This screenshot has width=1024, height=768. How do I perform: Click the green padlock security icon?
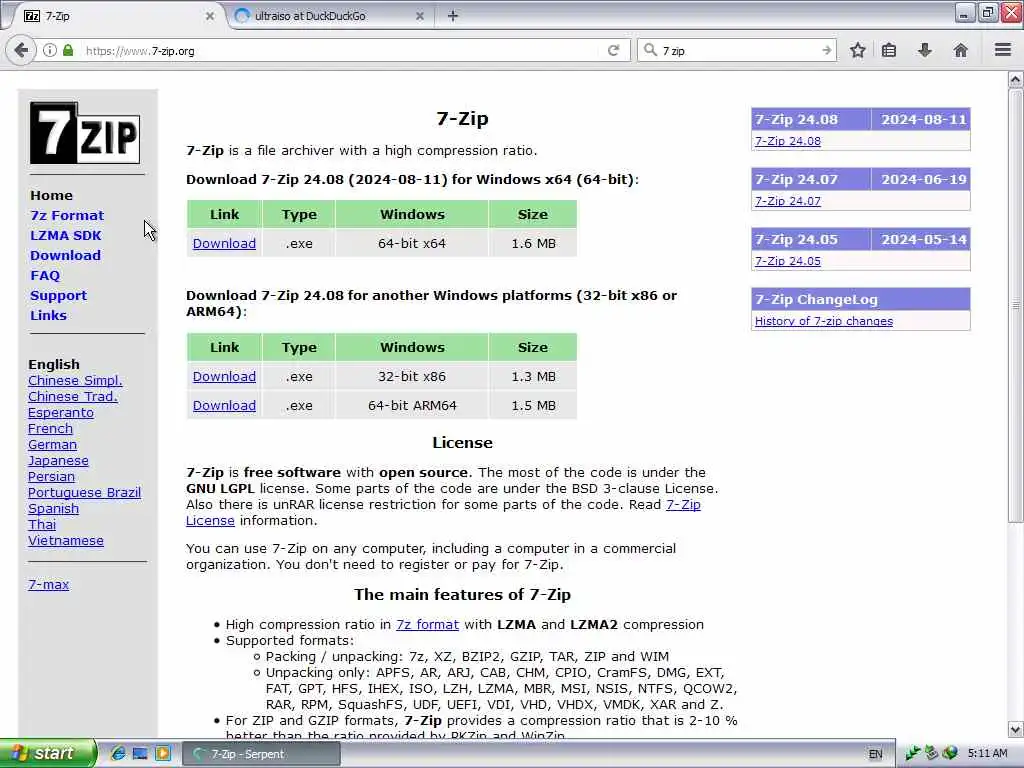pos(68,50)
